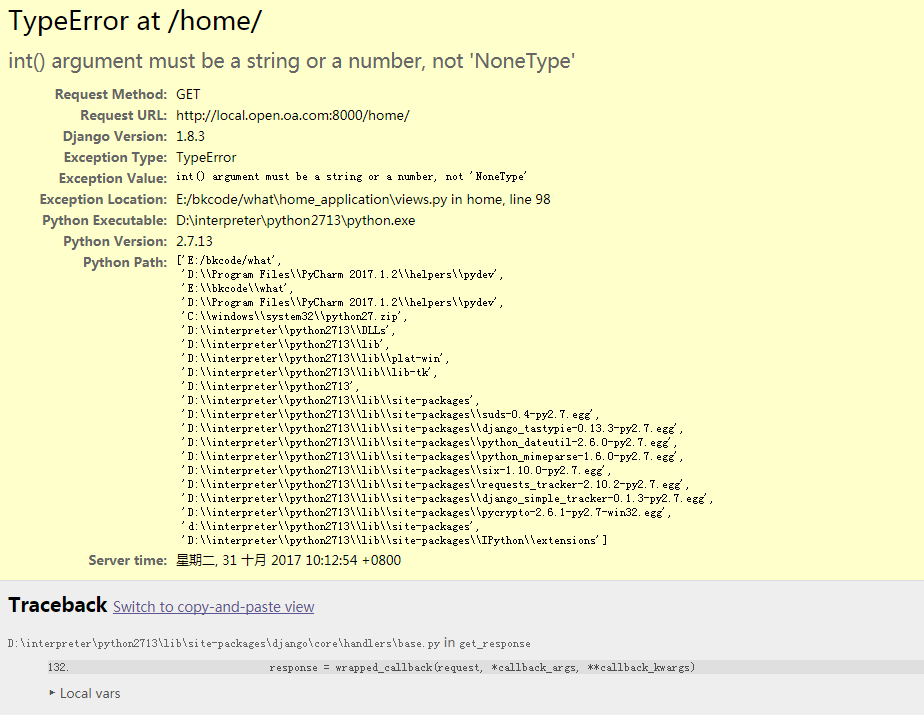Click the int() argument error subtitle
The image size is (924, 715).
tap(291, 61)
